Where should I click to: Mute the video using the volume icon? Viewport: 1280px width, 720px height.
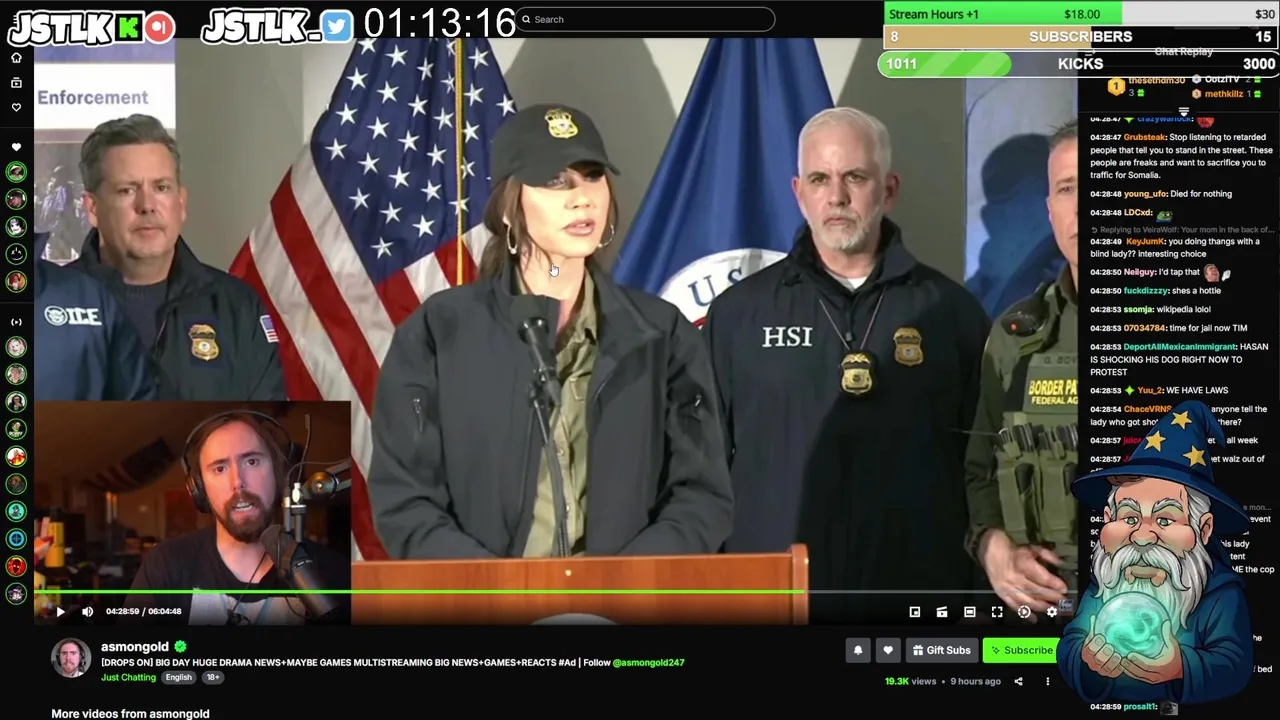coord(87,611)
